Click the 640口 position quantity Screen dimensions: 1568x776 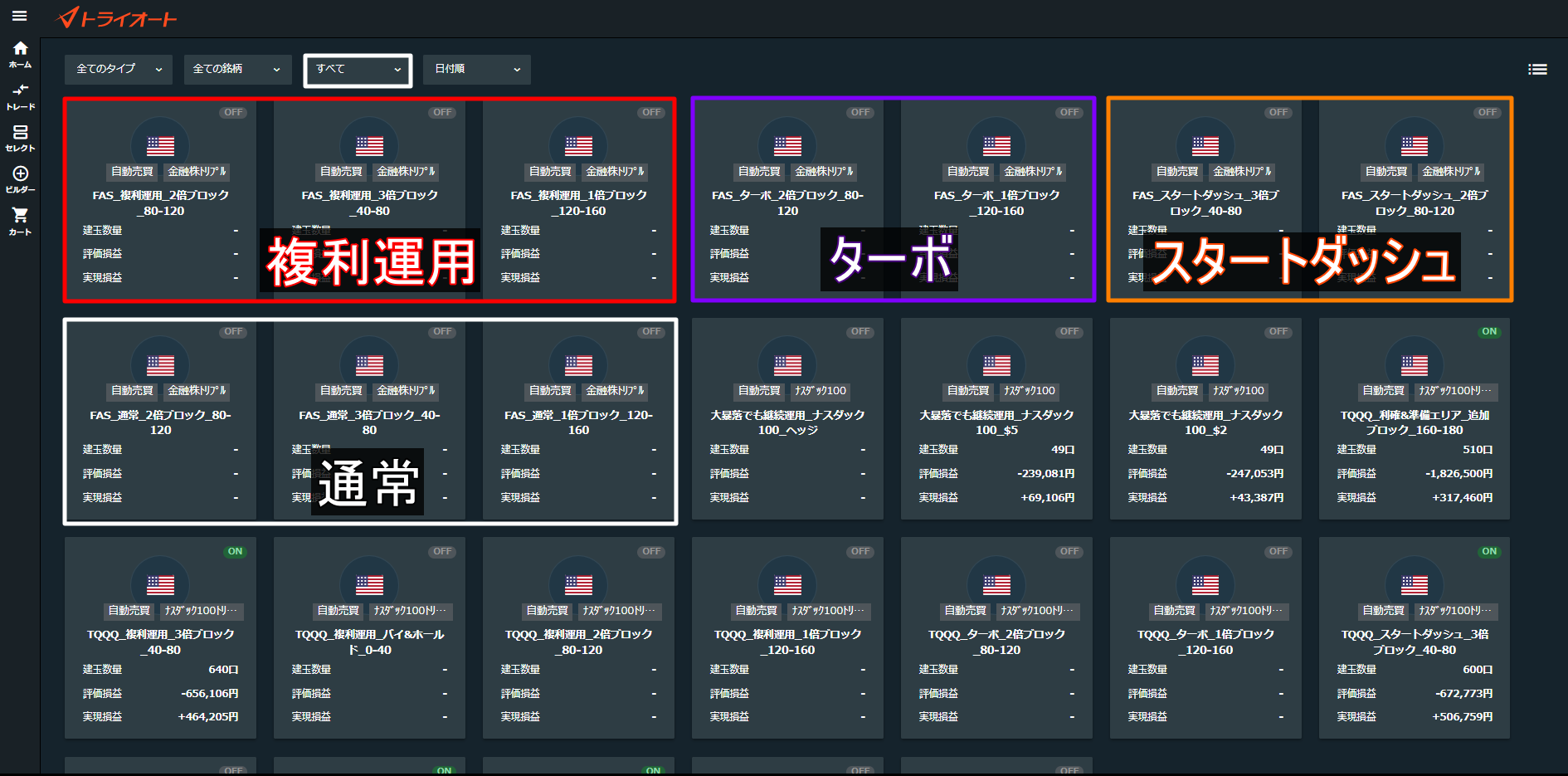pyautogui.click(x=223, y=670)
